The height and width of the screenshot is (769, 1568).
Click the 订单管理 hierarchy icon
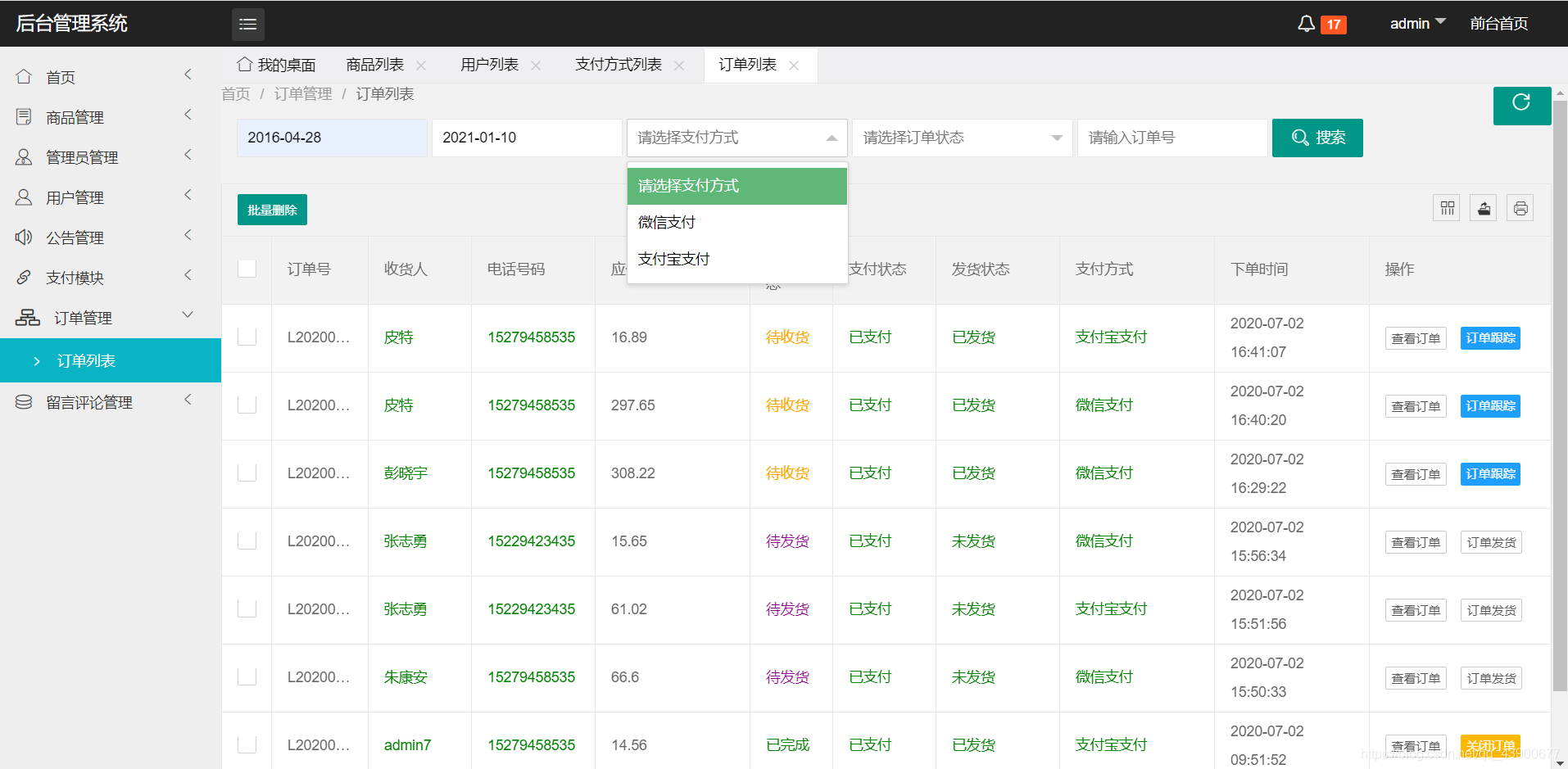tap(27, 317)
